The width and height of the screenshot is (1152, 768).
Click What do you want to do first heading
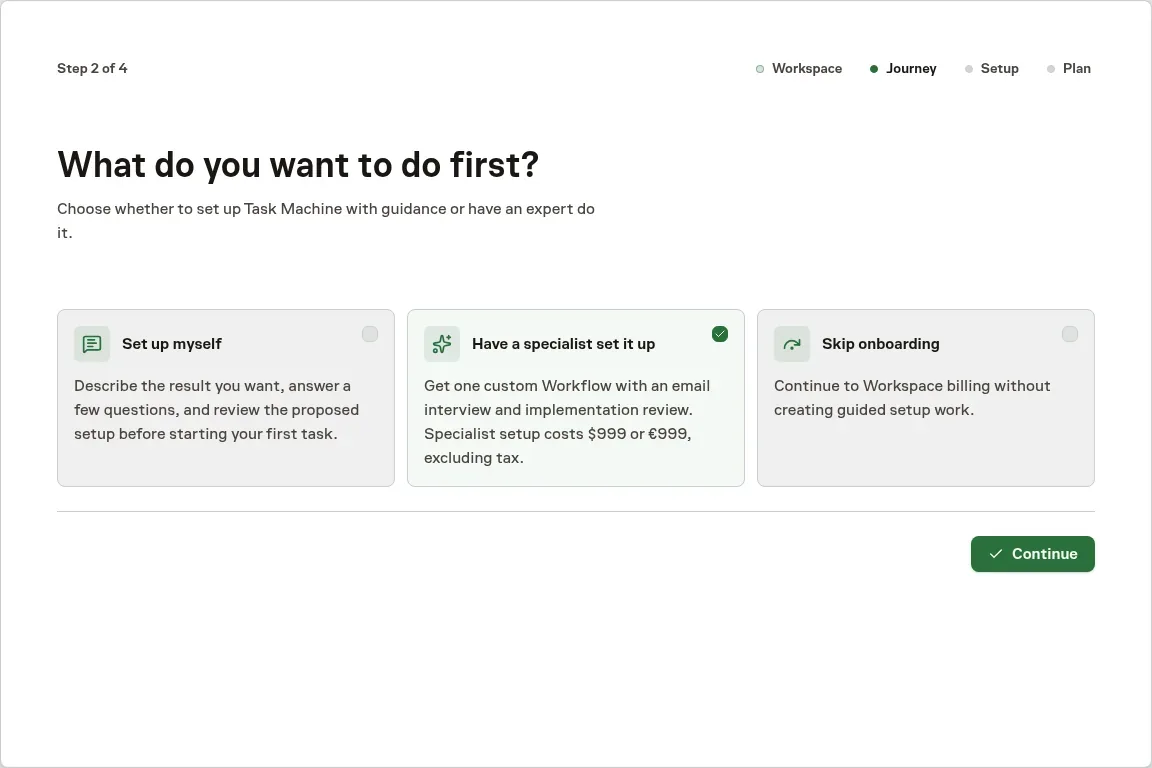[x=298, y=165]
